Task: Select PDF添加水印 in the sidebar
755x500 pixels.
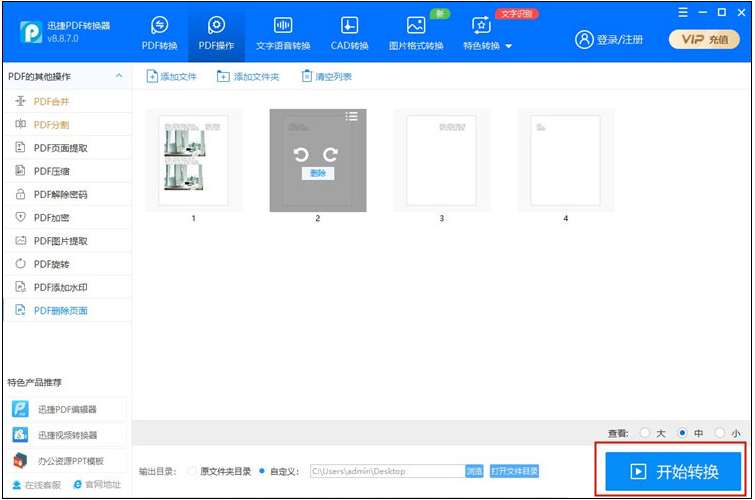Action: [x=60, y=287]
